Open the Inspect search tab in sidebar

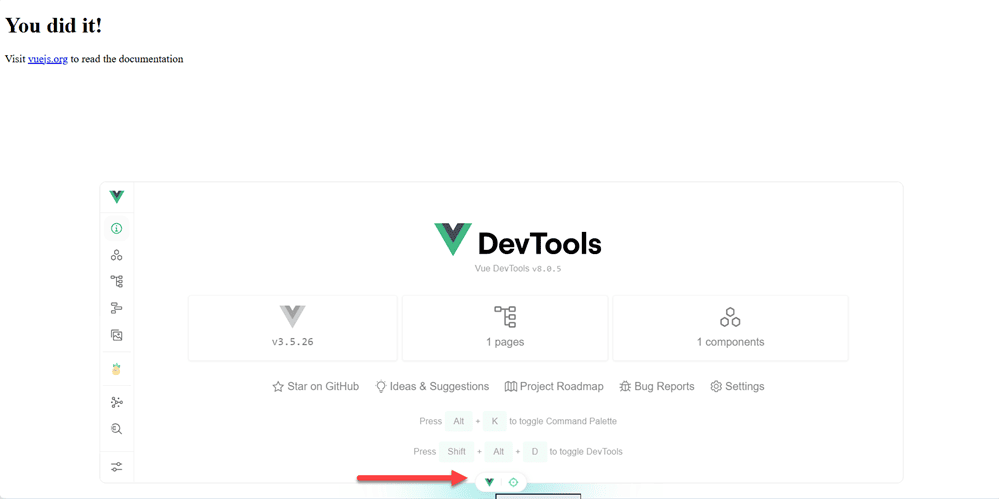[116, 429]
